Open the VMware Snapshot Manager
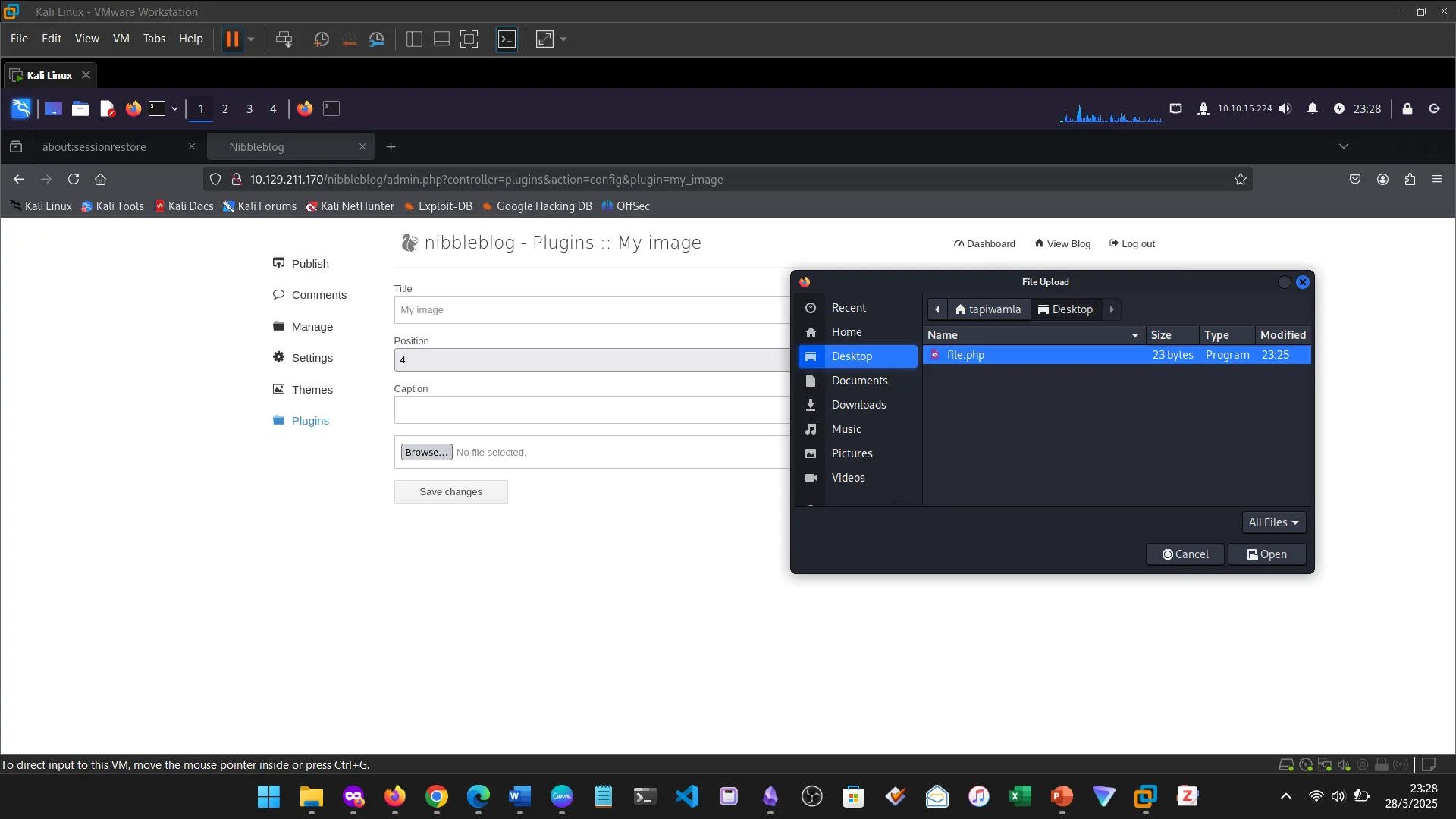The height and width of the screenshot is (819, 1456). click(378, 39)
